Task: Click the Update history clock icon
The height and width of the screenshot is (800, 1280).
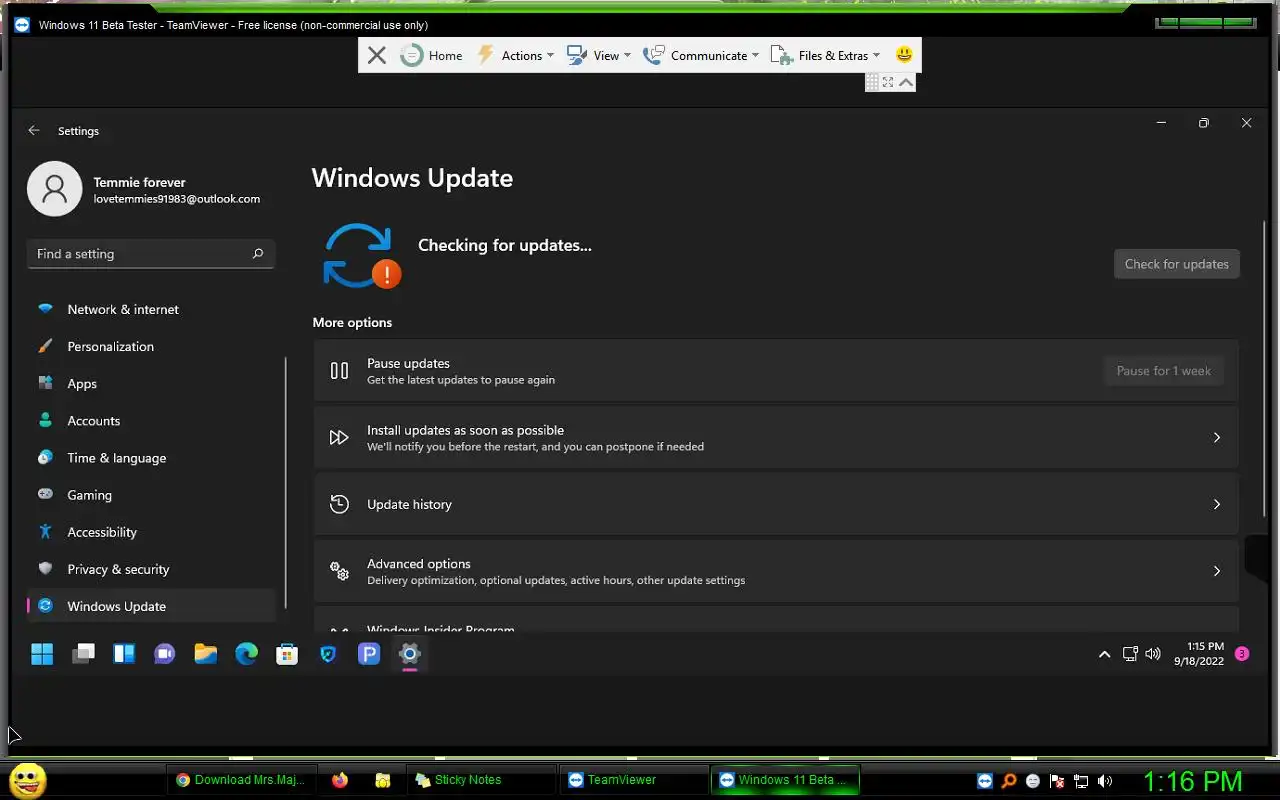Action: tap(339, 504)
